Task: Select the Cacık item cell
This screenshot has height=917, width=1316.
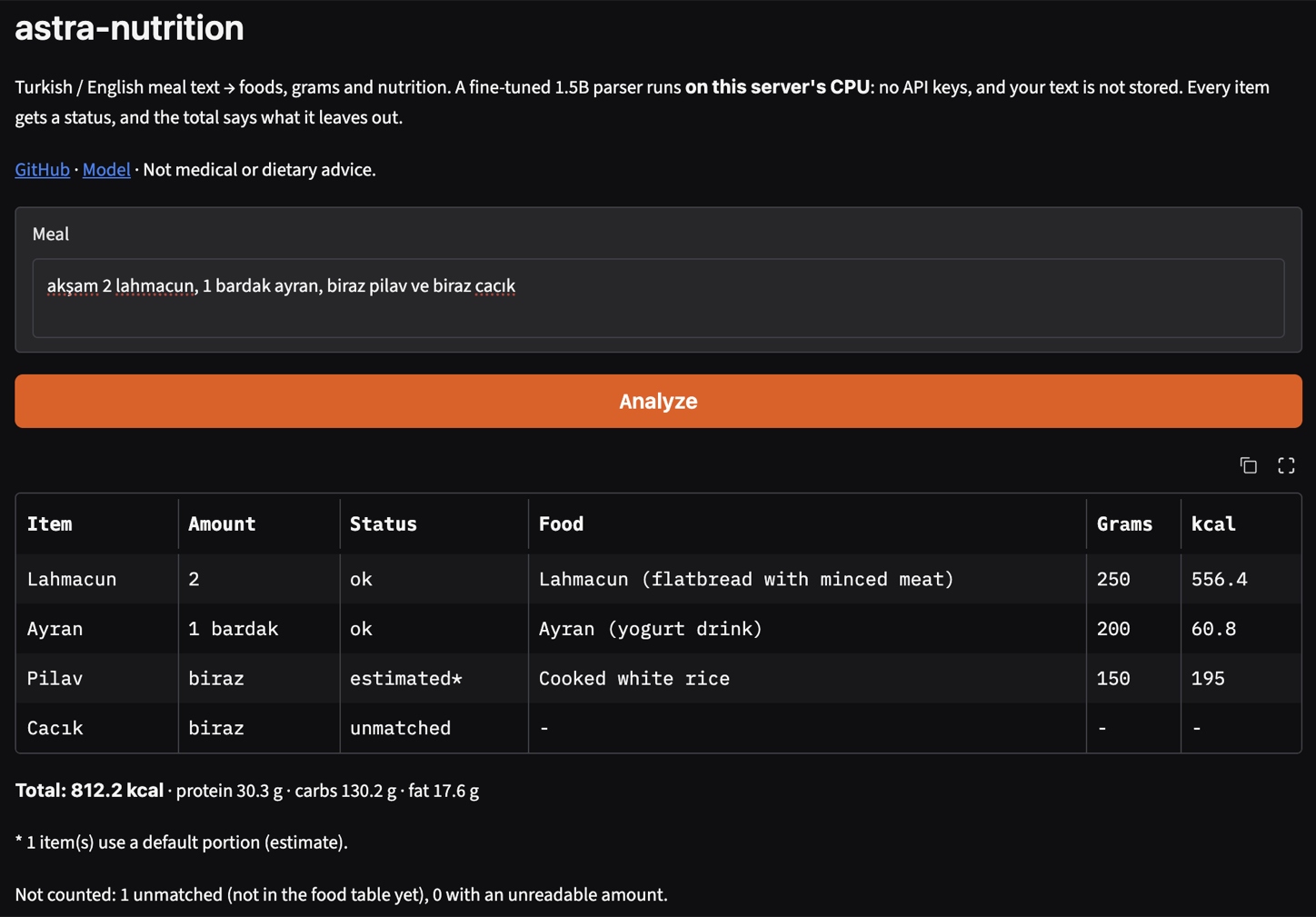Action: (96, 728)
